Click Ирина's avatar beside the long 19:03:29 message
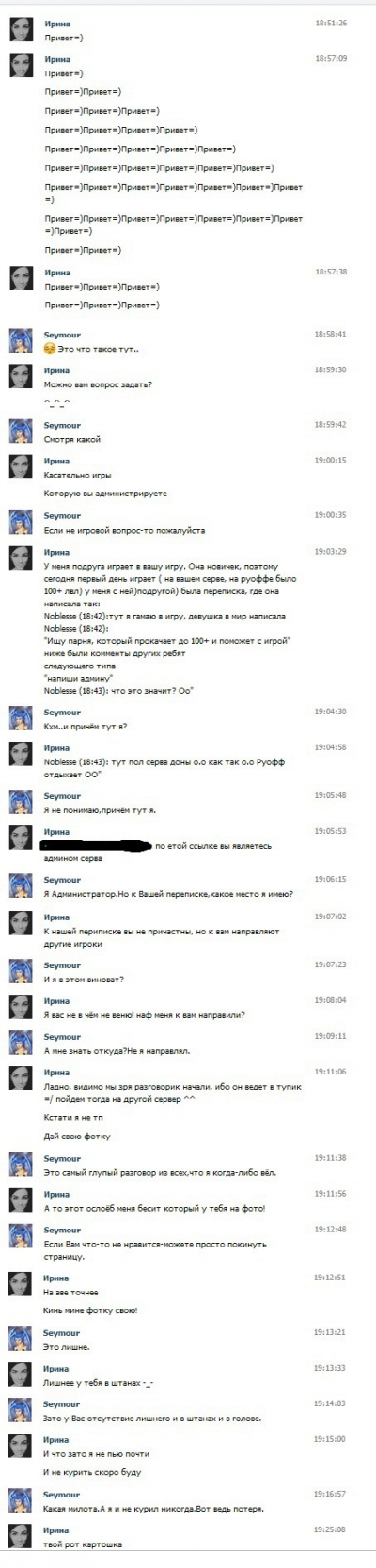376x1568 pixels. coord(22,558)
